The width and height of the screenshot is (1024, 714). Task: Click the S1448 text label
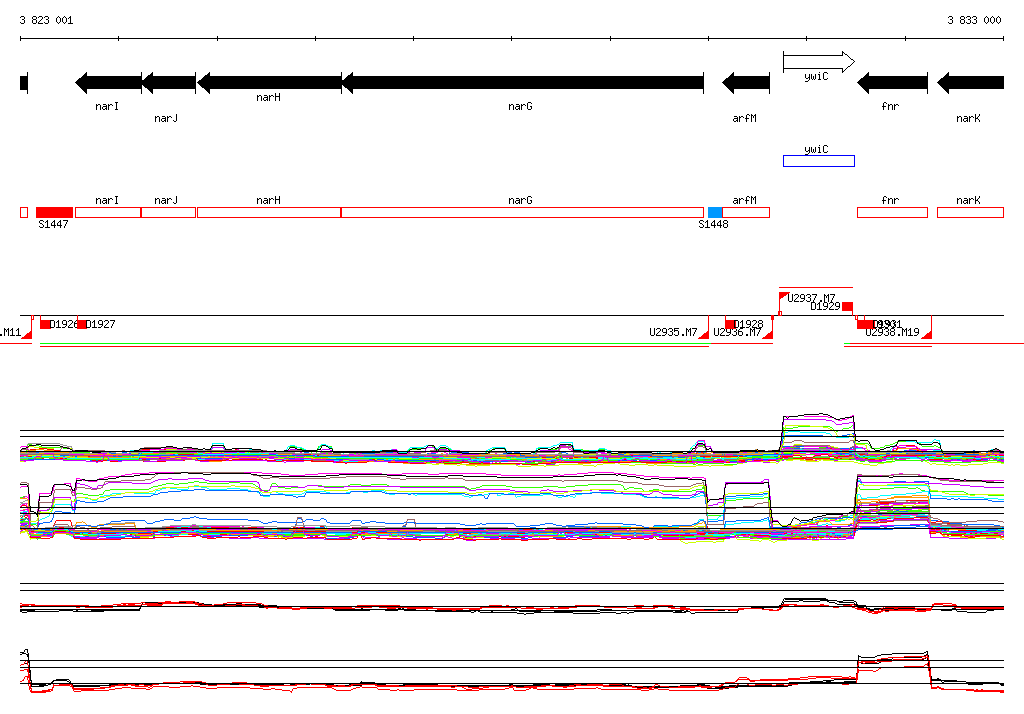point(713,225)
